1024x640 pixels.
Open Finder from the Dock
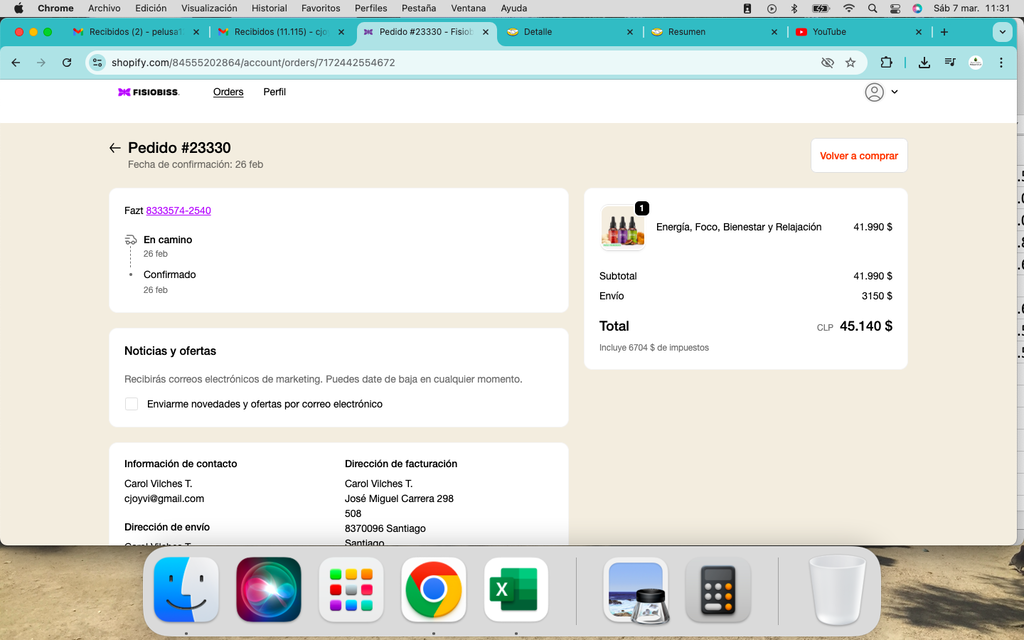(x=186, y=590)
